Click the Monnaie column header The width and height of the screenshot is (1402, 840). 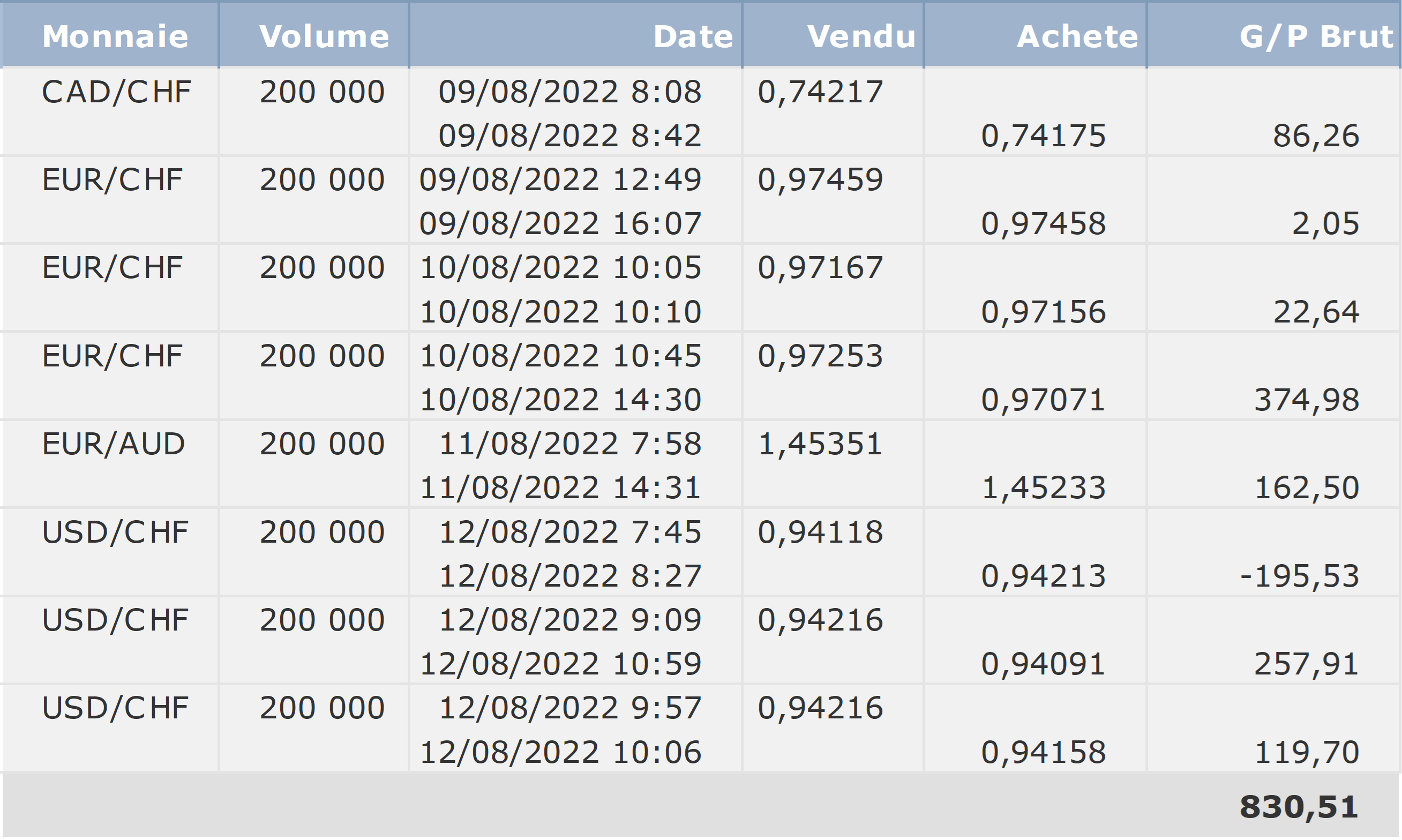[x=115, y=36]
